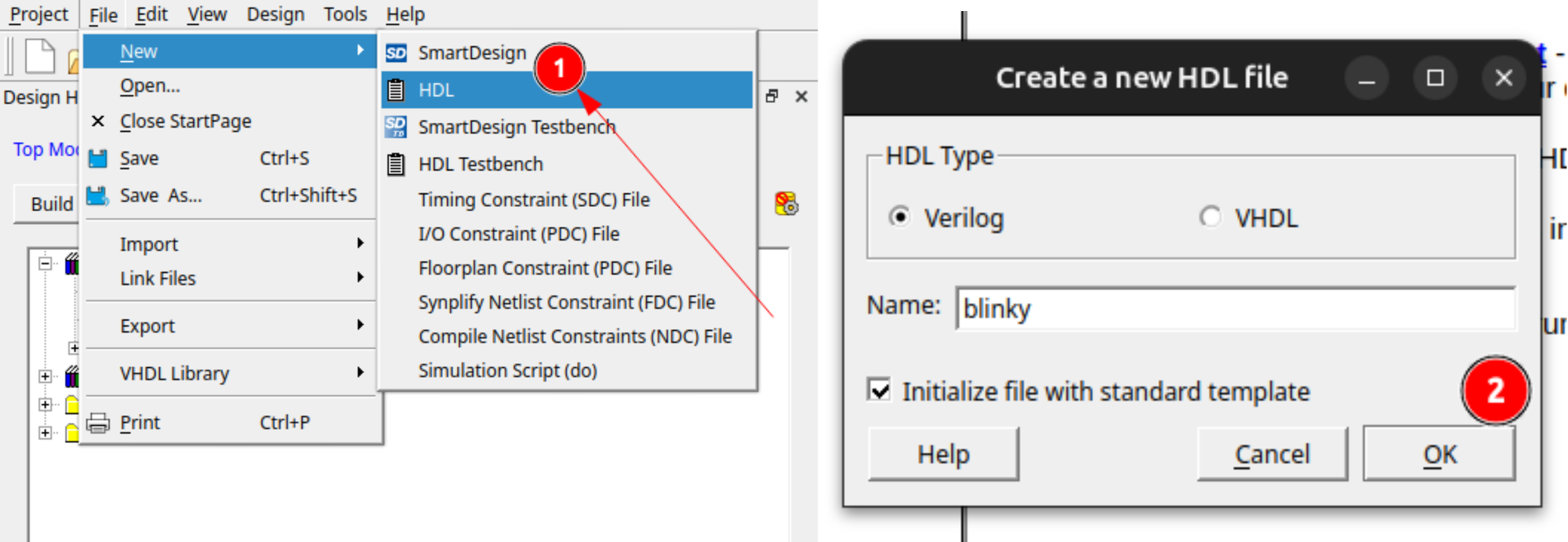Click the Name field containing blinky
This screenshot has height=542, width=1568.
click(1235, 308)
